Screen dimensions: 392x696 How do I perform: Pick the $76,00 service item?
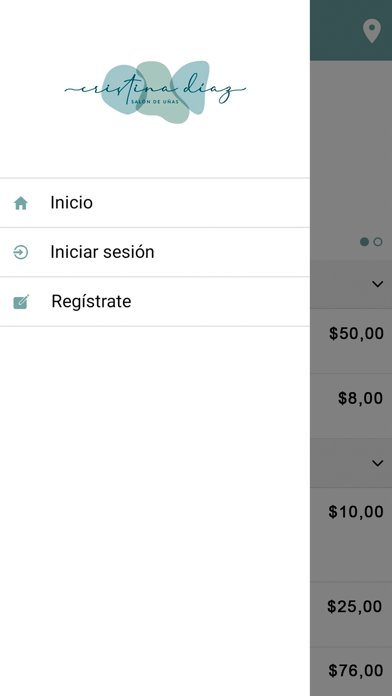[x=351, y=671]
